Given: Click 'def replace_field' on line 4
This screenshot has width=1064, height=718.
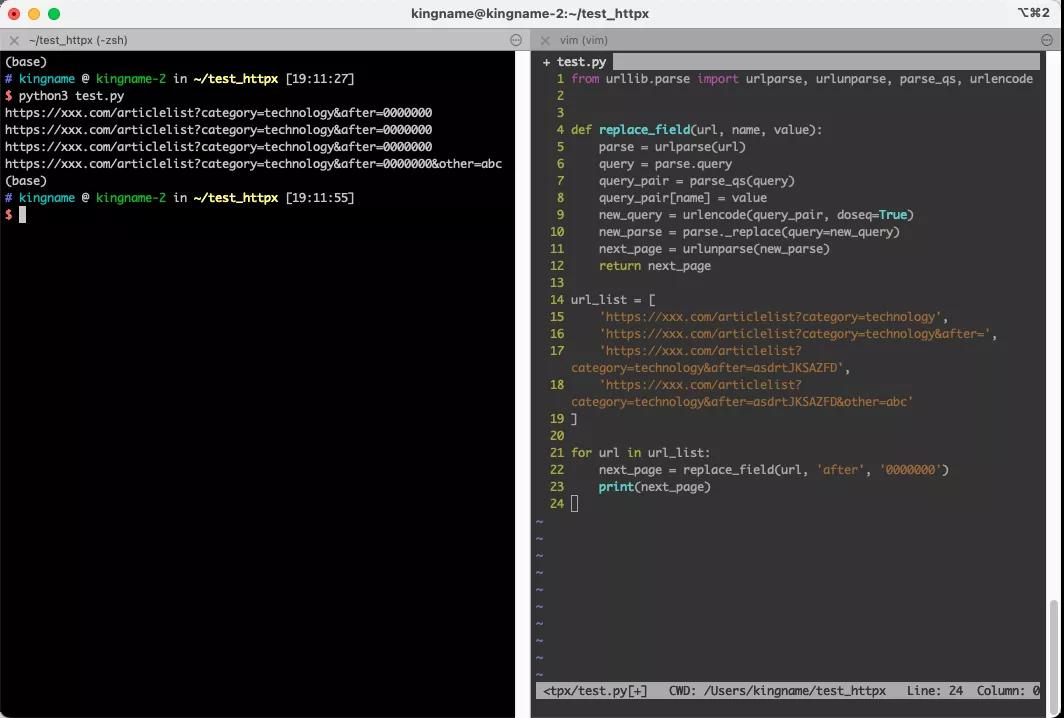Looking at the screenshot, I should (630, 130).
